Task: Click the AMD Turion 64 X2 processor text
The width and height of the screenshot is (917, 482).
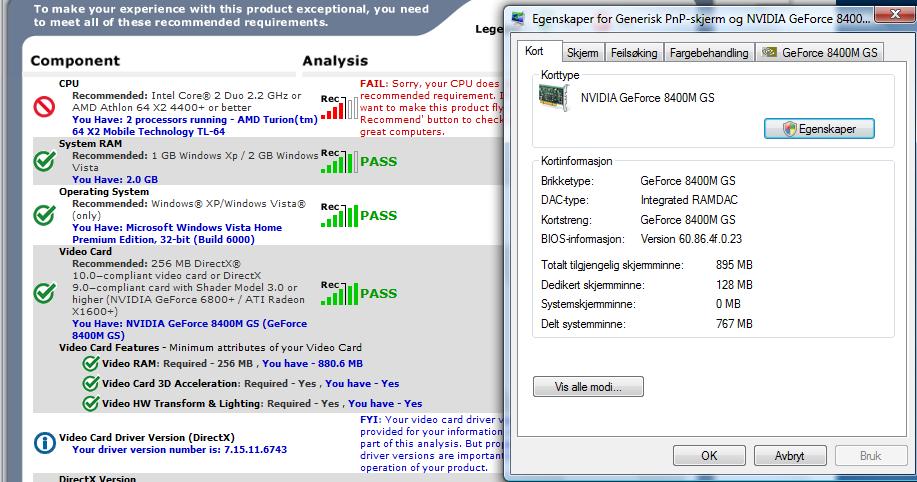Action: (x=195, y=125)
